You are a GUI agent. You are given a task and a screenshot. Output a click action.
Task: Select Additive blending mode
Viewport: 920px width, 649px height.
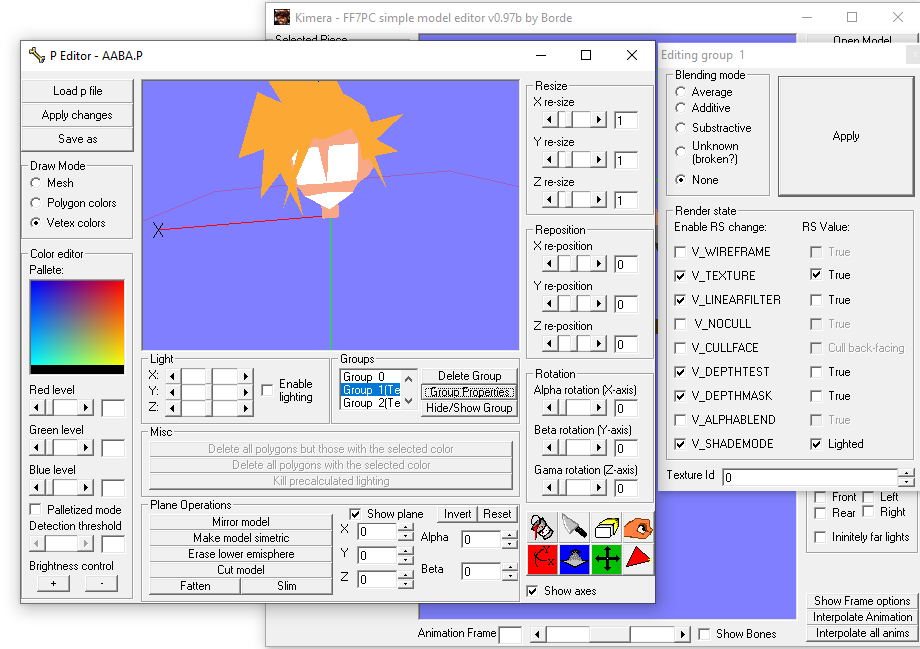[681, 108]
